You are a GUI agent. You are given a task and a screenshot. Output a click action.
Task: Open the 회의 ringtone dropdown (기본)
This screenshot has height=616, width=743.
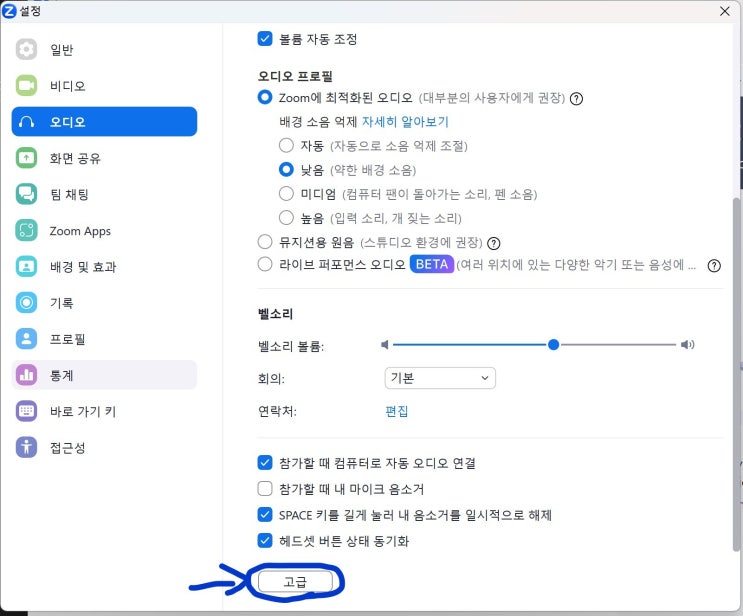point(440,378)
